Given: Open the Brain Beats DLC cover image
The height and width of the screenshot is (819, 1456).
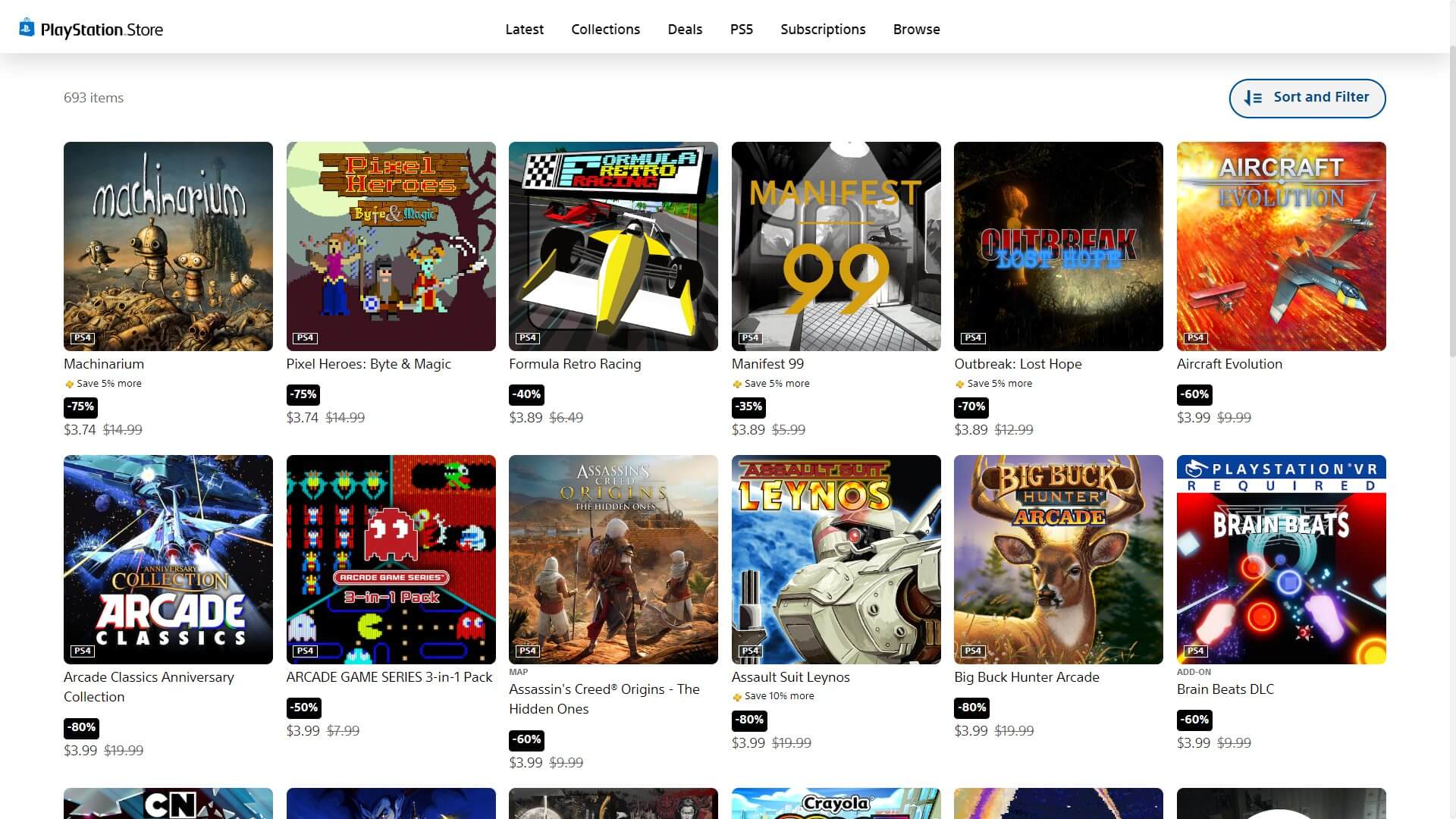Looking at the screenshot, I should pyautogui.click(x=1281, y=559).
